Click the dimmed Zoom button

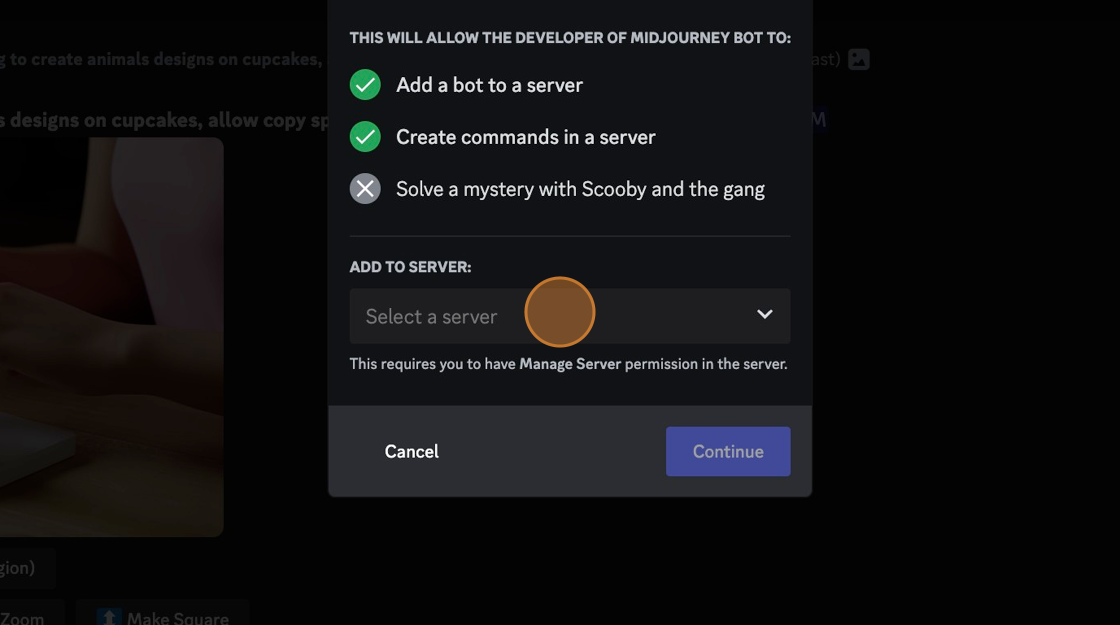click(29, 616)
